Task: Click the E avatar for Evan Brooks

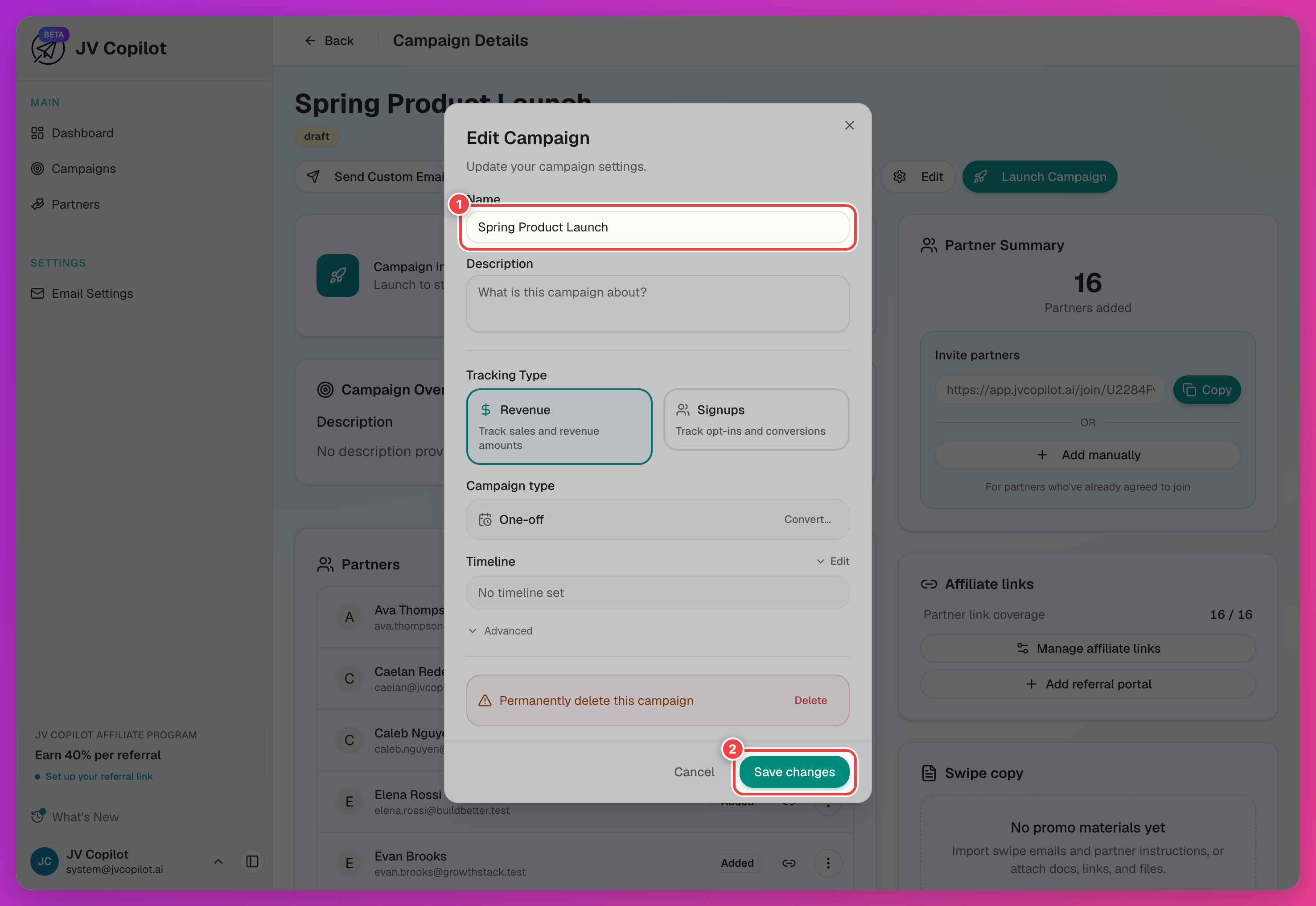Action: pyautogui.click(x=349, y=864)
